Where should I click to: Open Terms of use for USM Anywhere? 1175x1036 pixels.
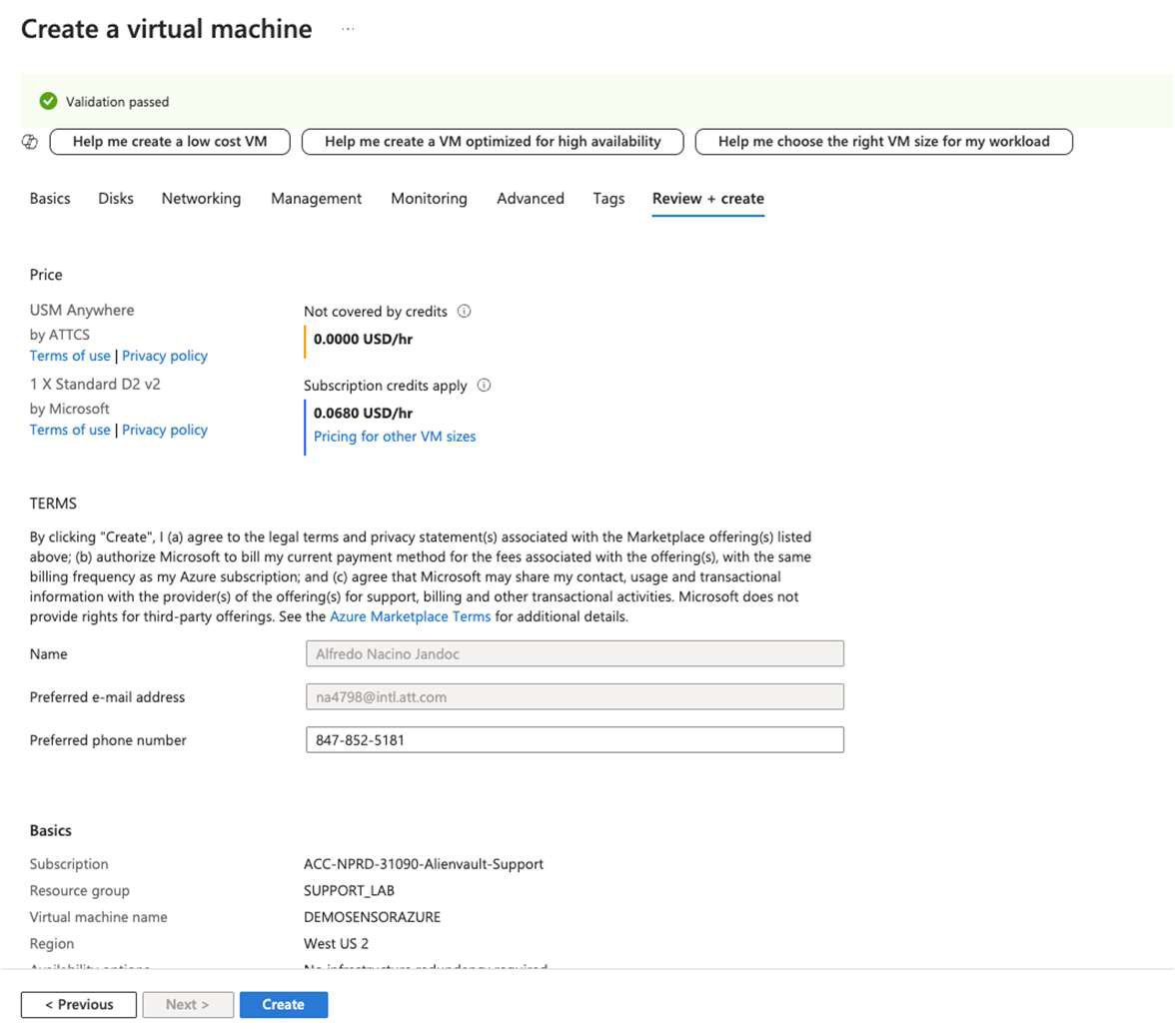69,355
